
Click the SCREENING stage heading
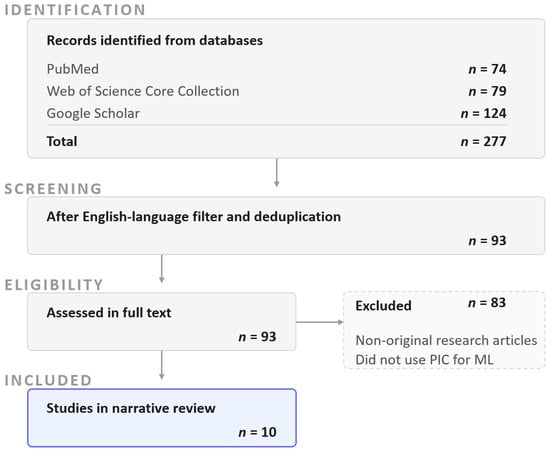(x=53, y=189)
